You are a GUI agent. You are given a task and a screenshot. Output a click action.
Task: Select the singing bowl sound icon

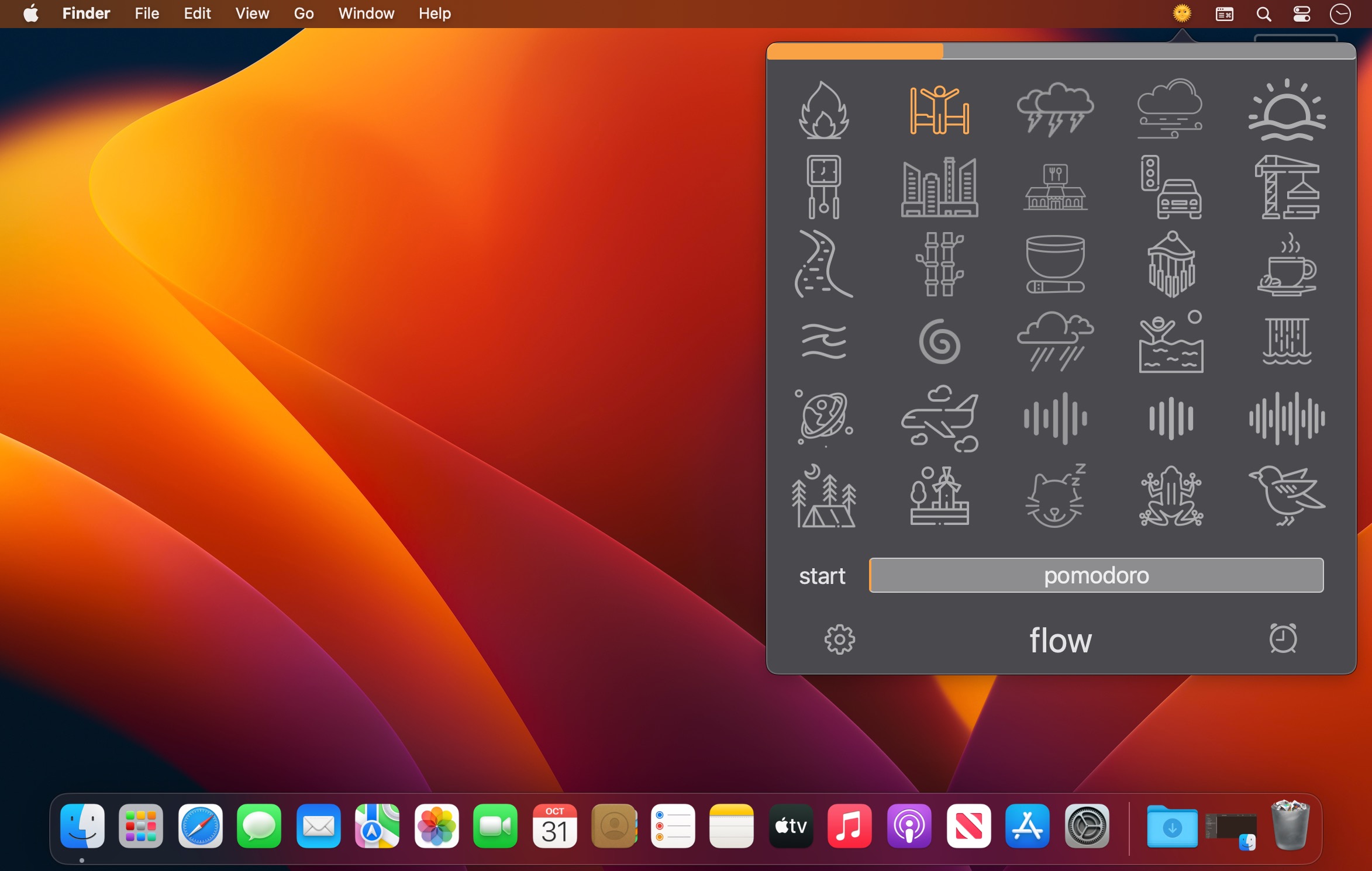coord(1055,264)
